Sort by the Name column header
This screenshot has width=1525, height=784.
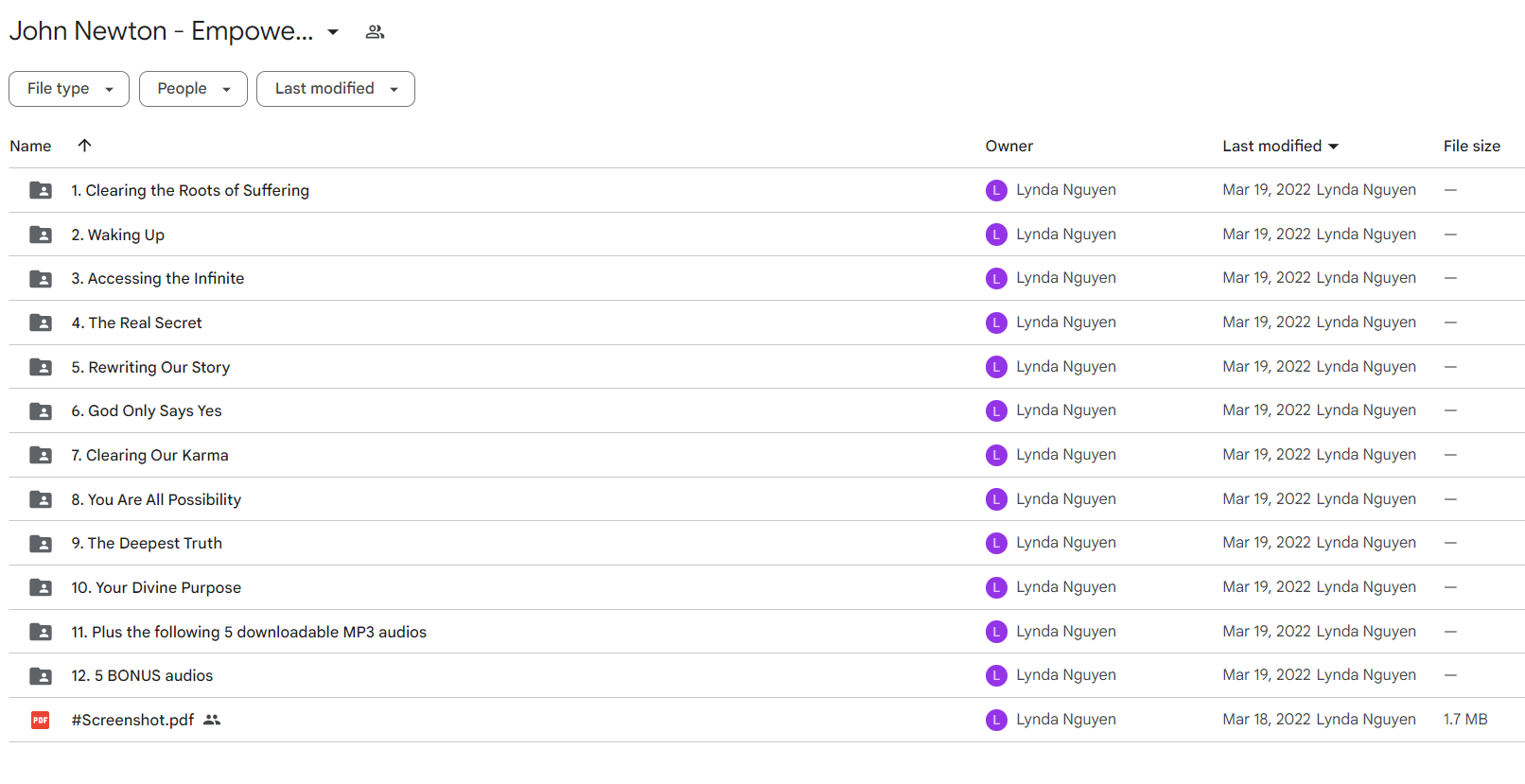pyautogui.click(x=30, y=146)
